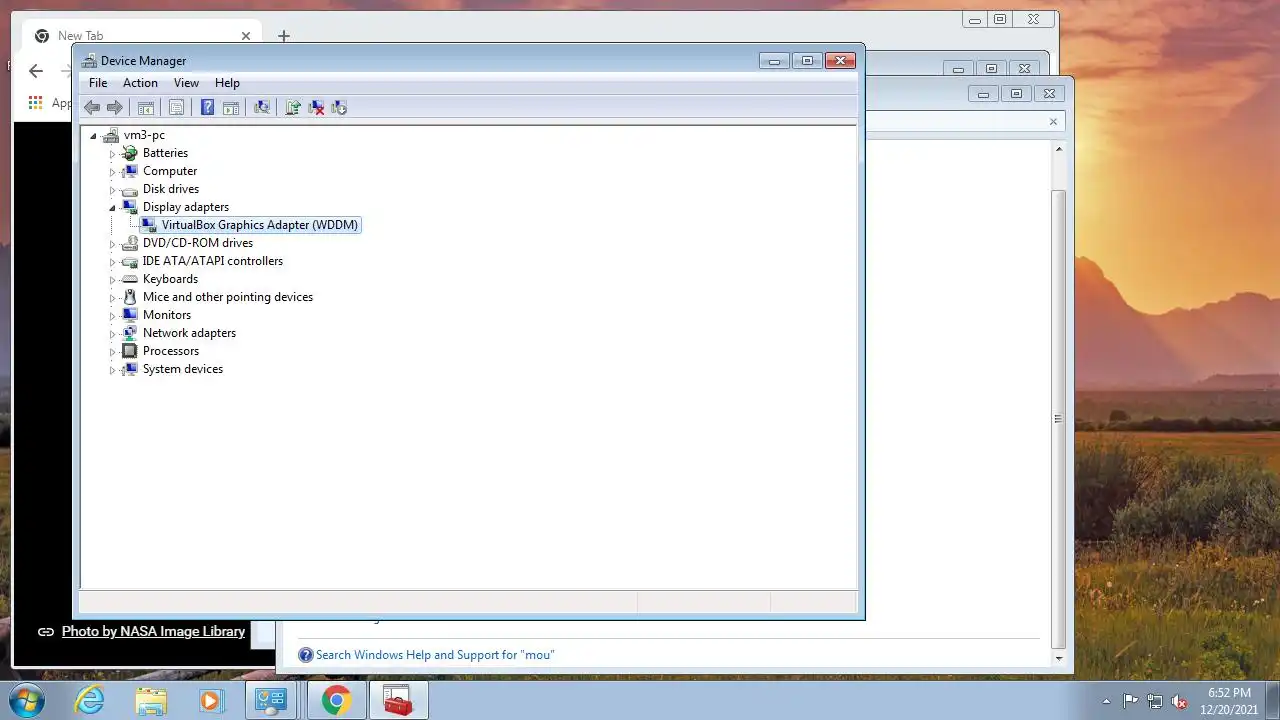Select Network adapters label

pos(189,333)
